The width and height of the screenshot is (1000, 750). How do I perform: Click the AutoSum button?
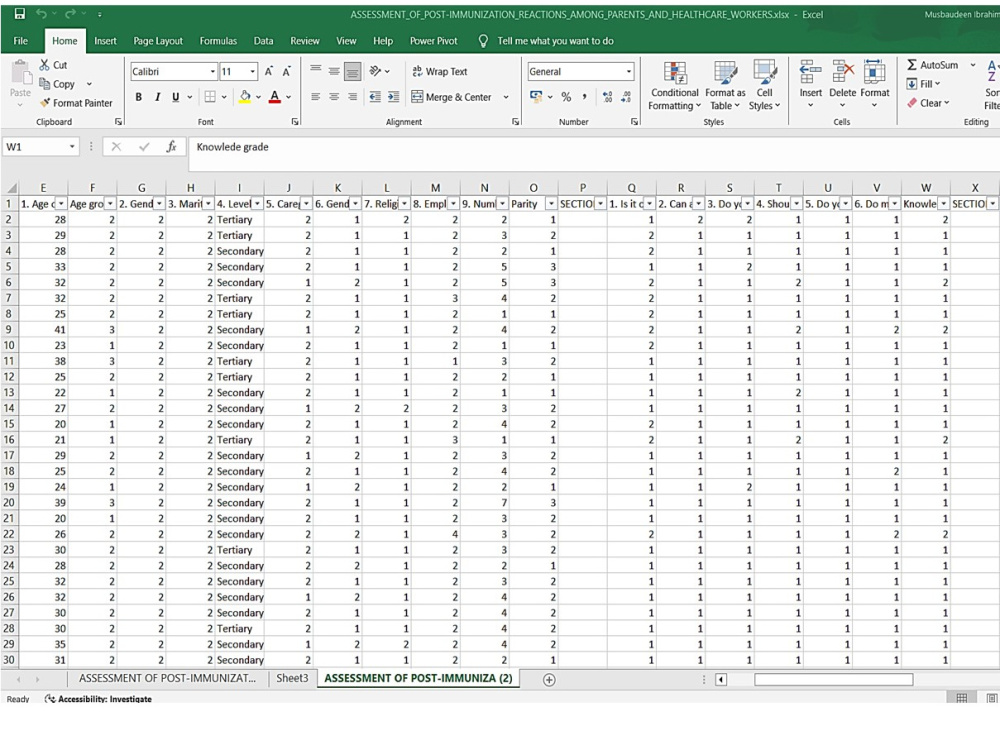(932, 64)
